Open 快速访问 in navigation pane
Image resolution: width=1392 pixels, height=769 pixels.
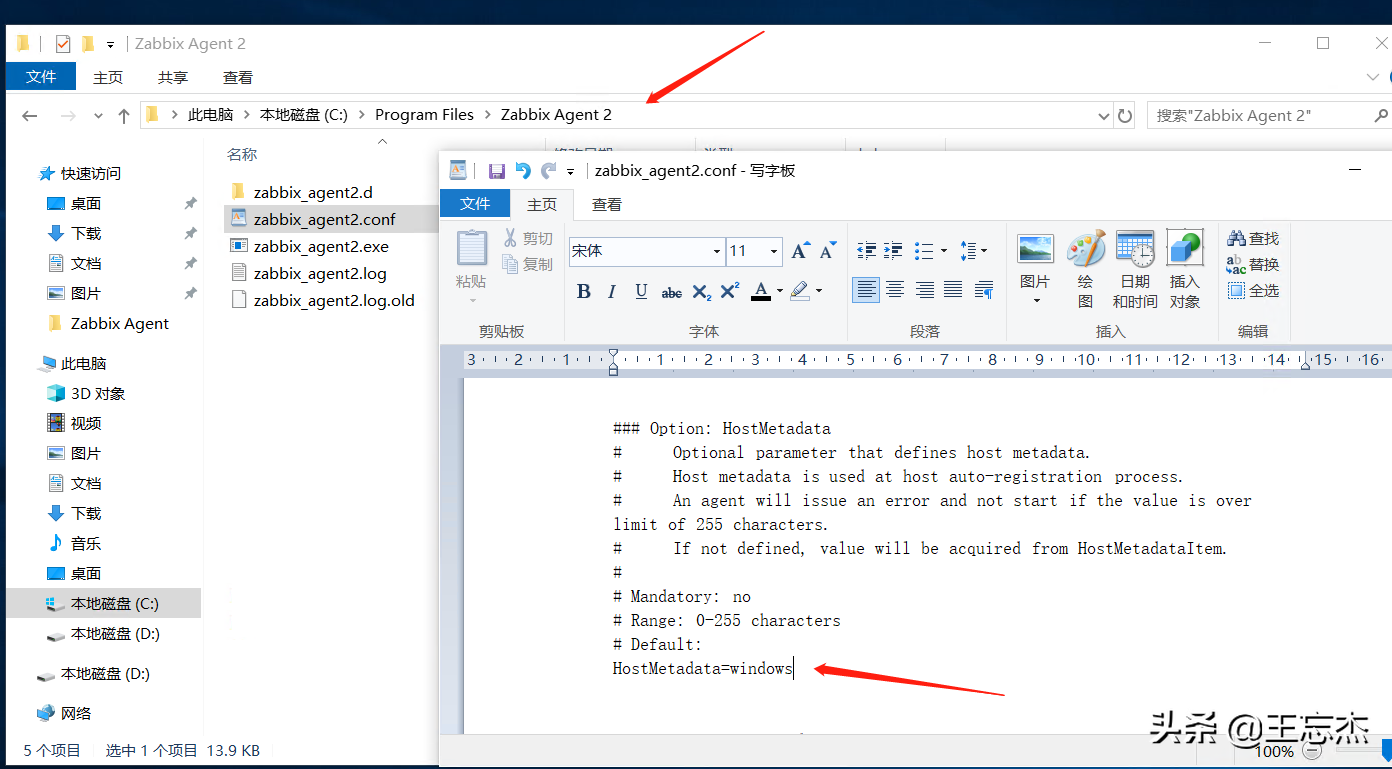(x=90, y=174)
